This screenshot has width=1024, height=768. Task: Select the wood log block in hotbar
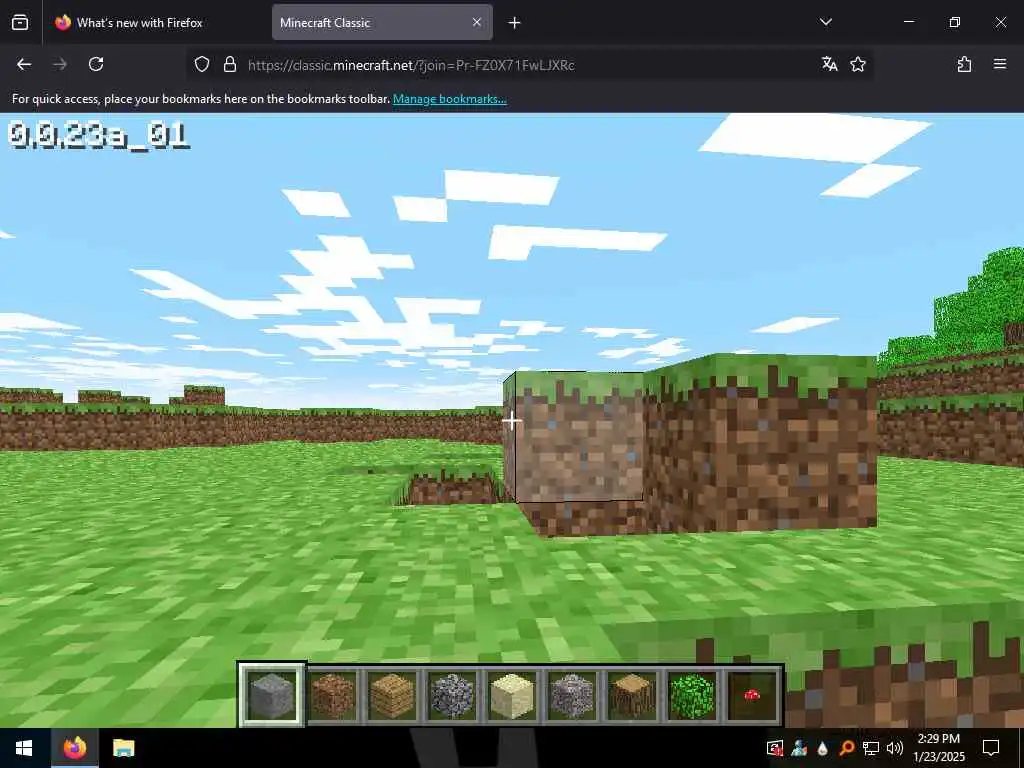[632, 695]
